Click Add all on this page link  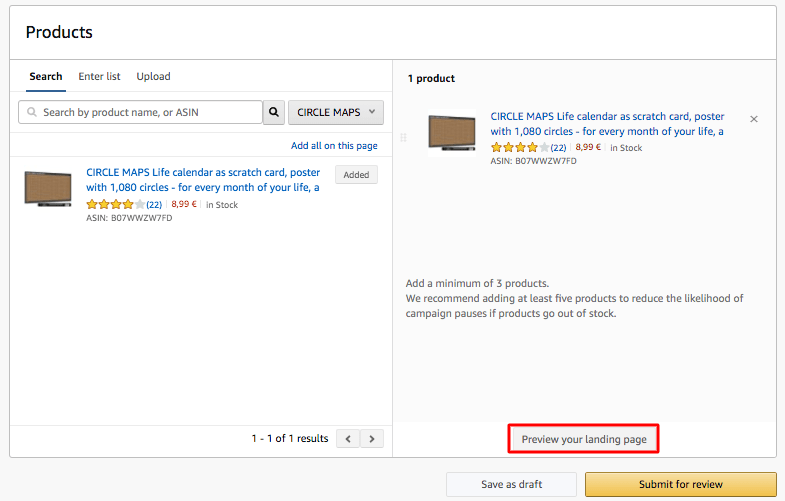click(334, 146)
